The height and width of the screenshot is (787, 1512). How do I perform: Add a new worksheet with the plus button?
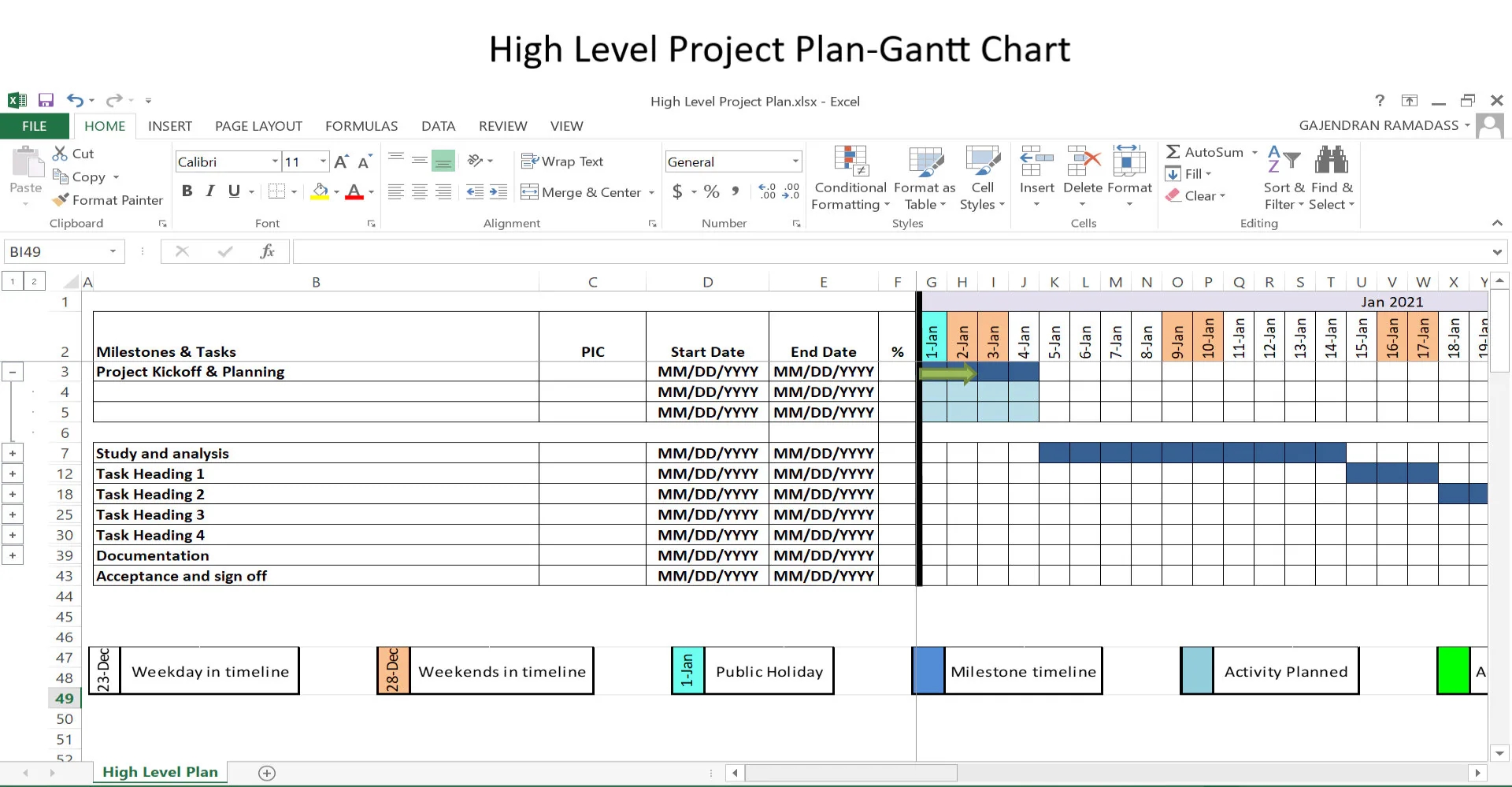267,773
